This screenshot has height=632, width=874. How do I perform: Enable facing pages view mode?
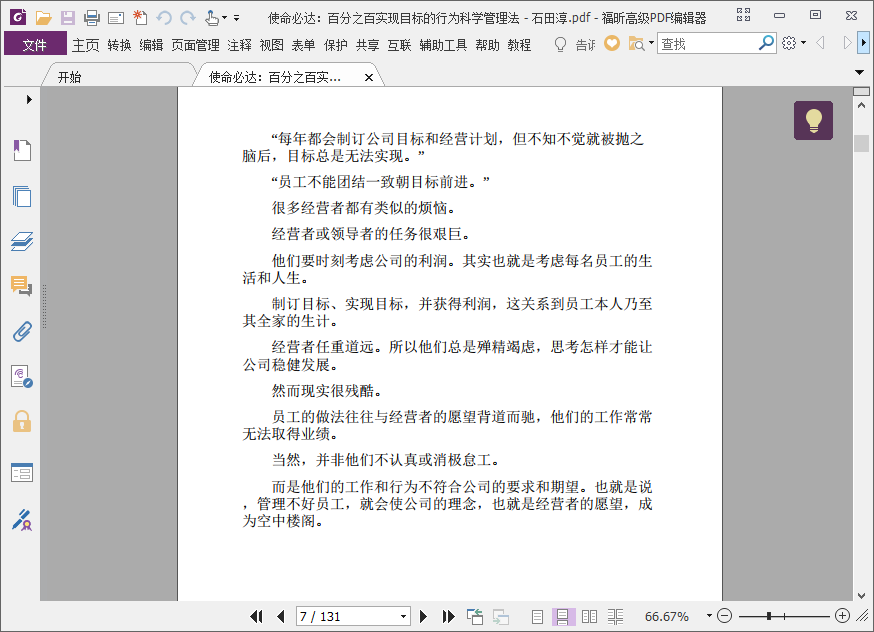(x=589, y=616)
